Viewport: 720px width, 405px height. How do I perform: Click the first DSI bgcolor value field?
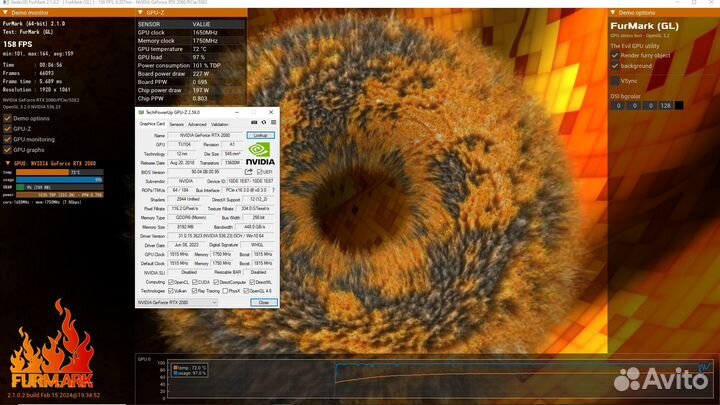(619, 106)
